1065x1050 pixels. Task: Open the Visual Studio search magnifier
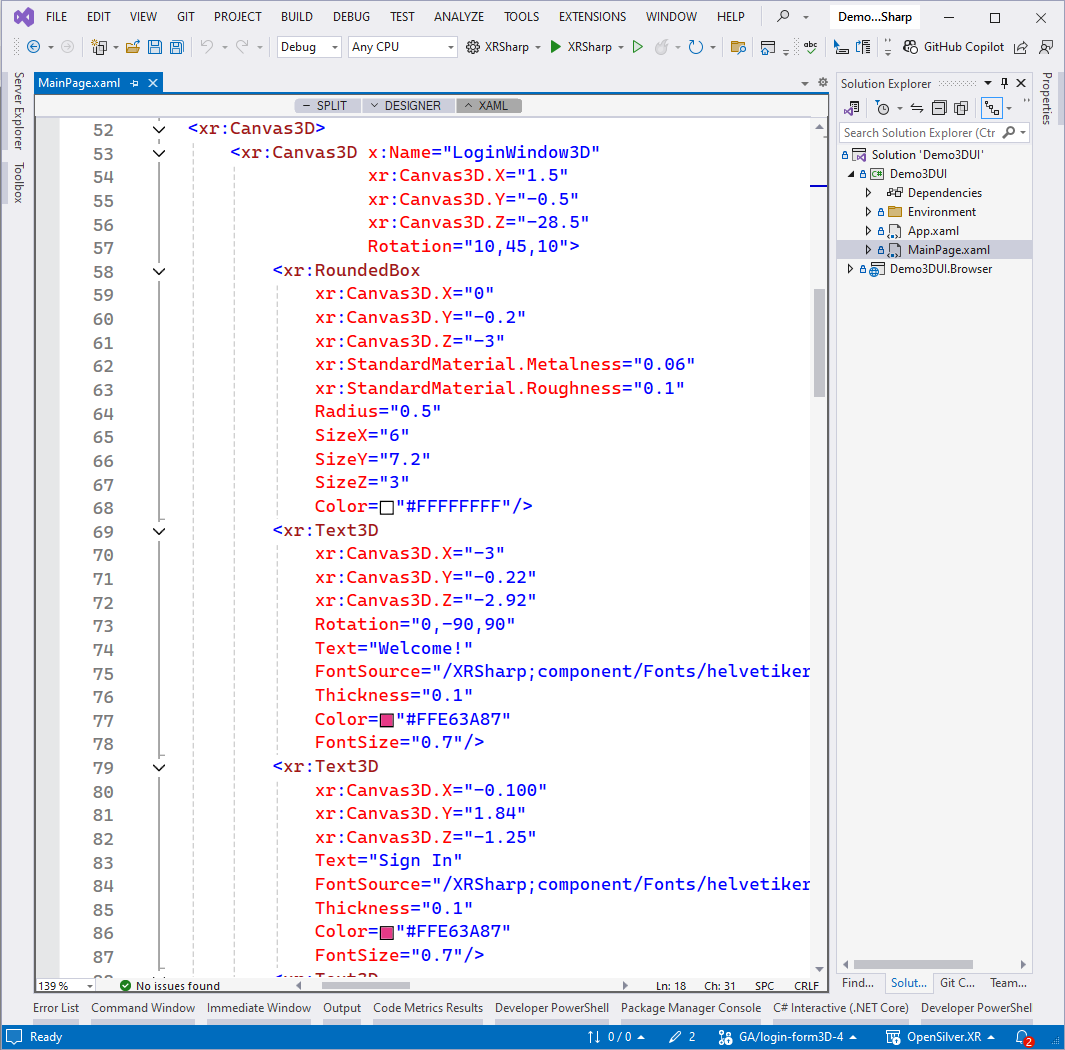point(783,16)
